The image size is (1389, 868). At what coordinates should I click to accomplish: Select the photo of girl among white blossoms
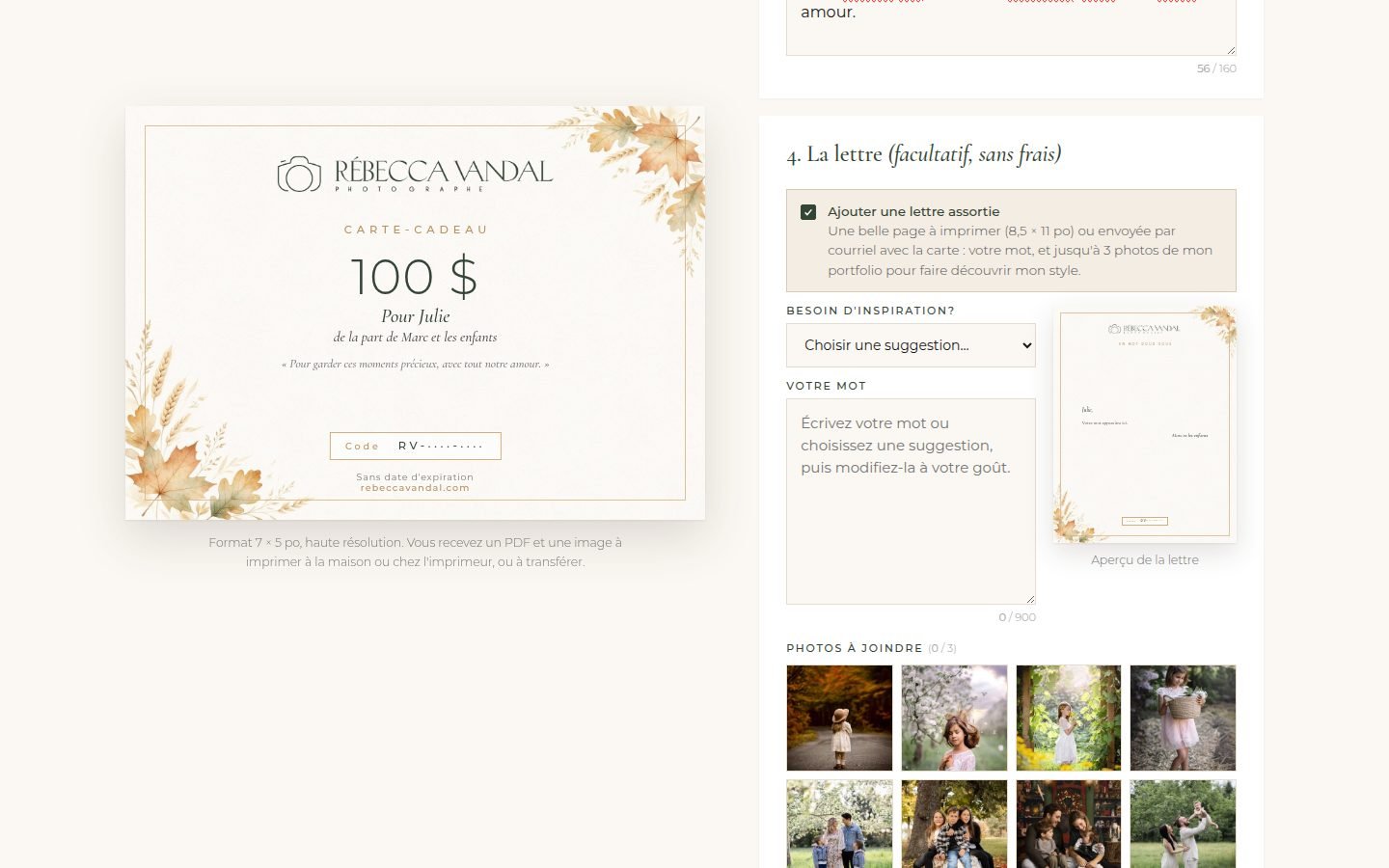[954, 718]
